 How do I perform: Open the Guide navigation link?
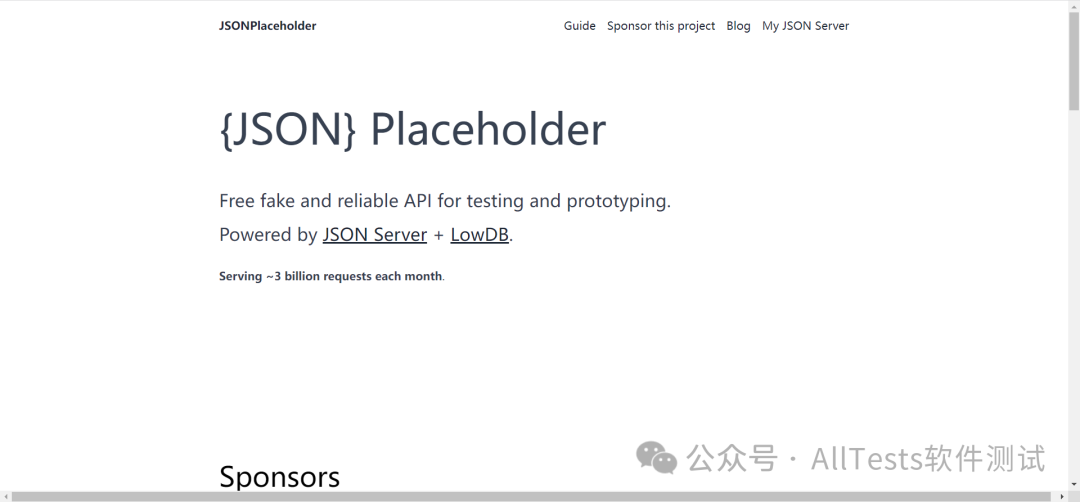pos(579,26)
